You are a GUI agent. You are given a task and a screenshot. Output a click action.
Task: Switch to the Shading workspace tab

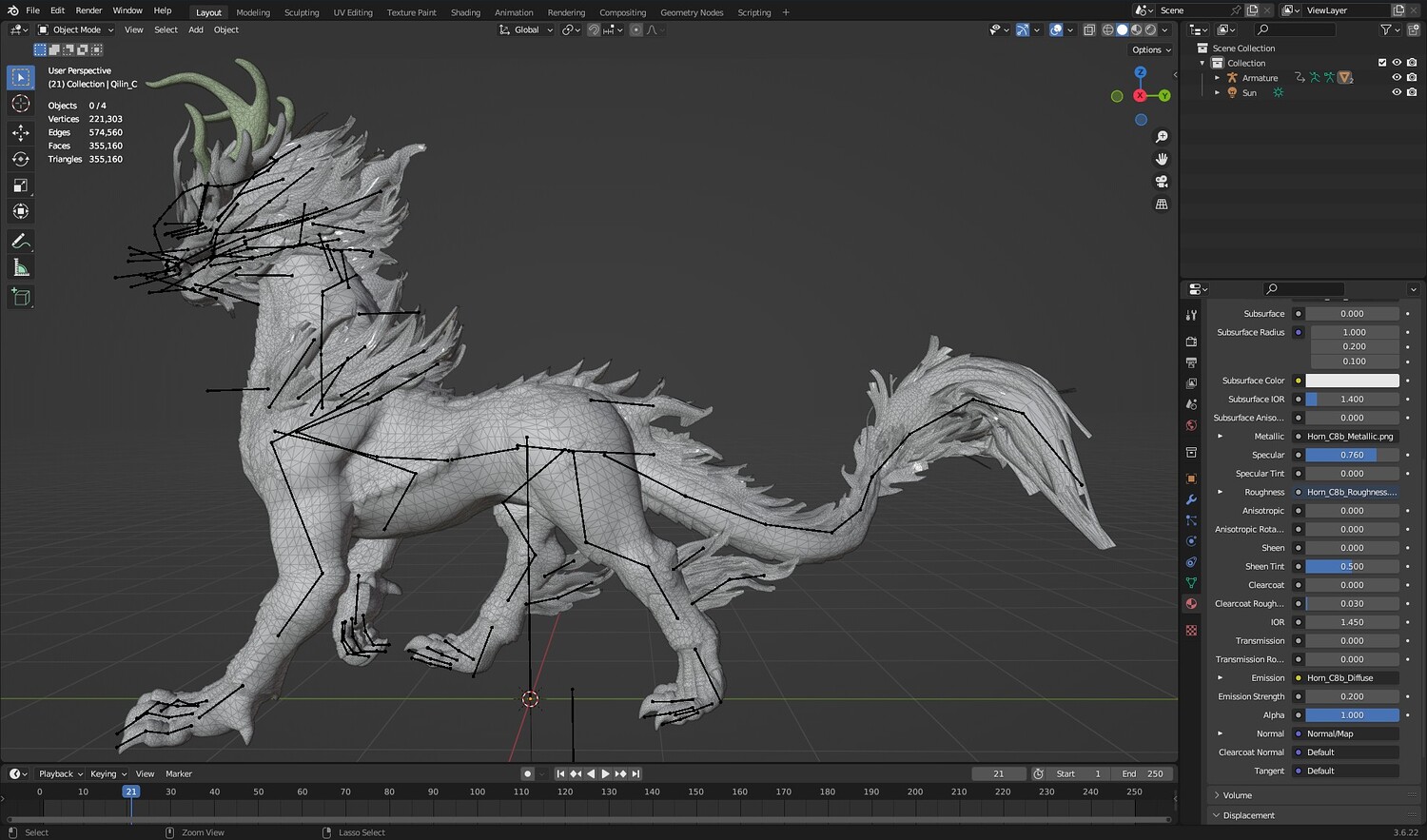465,12
